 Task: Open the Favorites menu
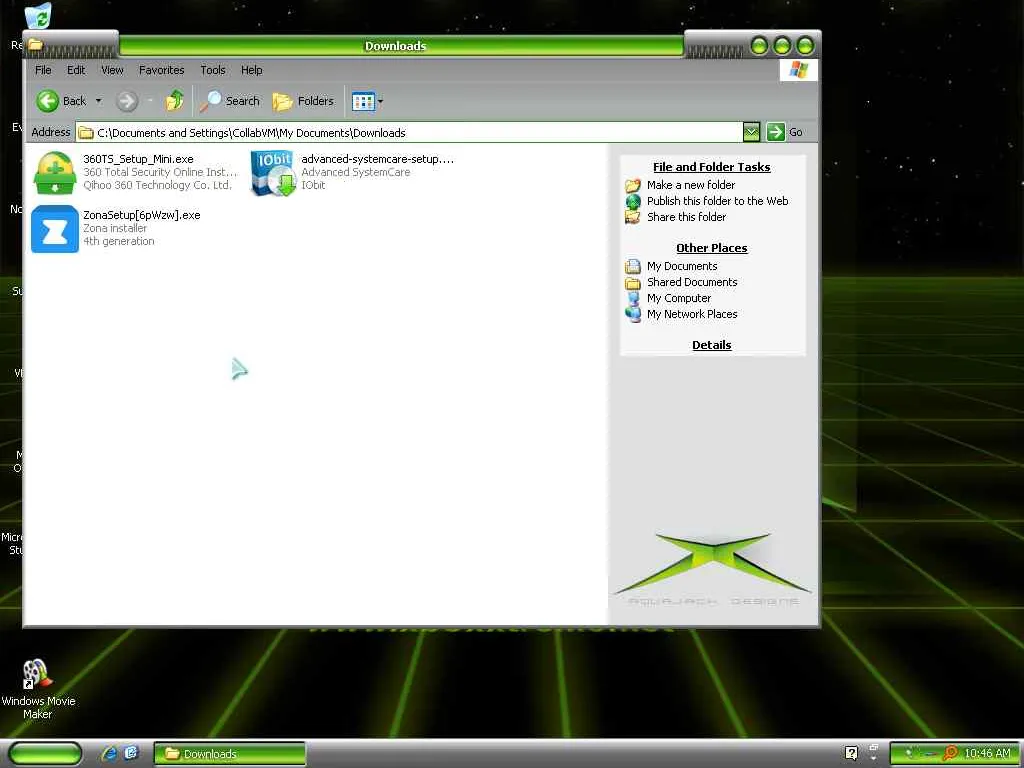tap(161, 70)
